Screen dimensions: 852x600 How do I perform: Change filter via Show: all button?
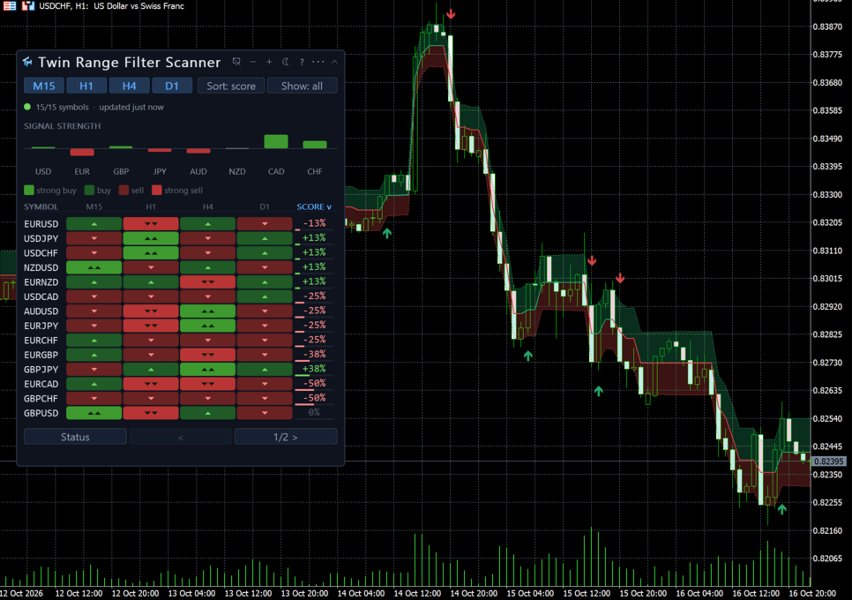pyautogui.click(x=302, y=86)
